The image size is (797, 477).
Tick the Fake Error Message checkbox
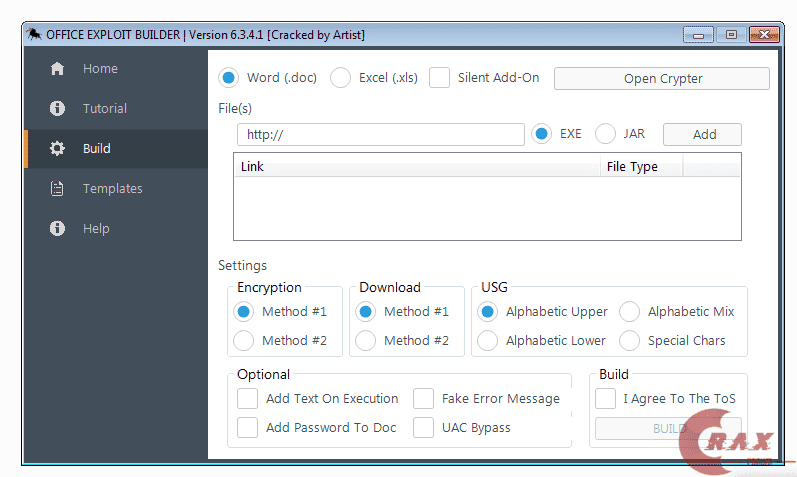(424, 399)
